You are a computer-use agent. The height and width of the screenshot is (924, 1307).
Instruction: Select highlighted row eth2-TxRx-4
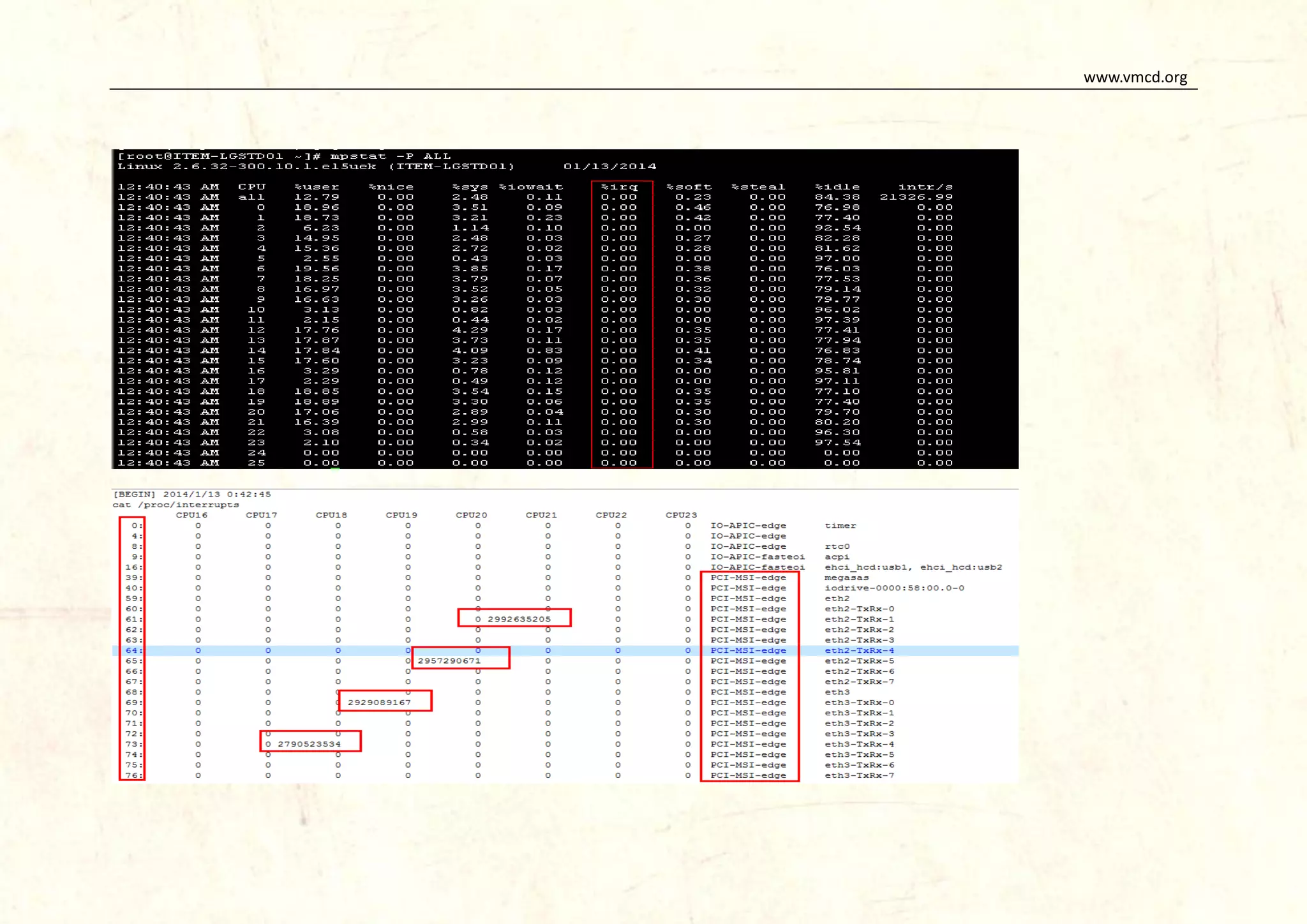tap(859, 650)
